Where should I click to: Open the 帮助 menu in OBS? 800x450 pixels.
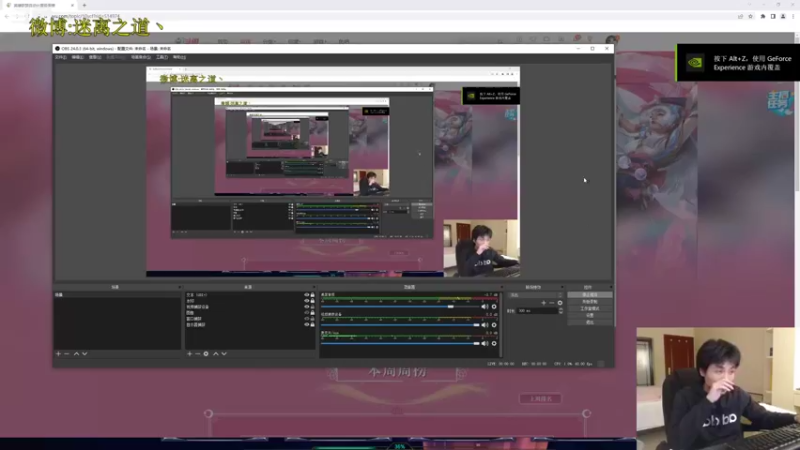[x=179, y=57]
